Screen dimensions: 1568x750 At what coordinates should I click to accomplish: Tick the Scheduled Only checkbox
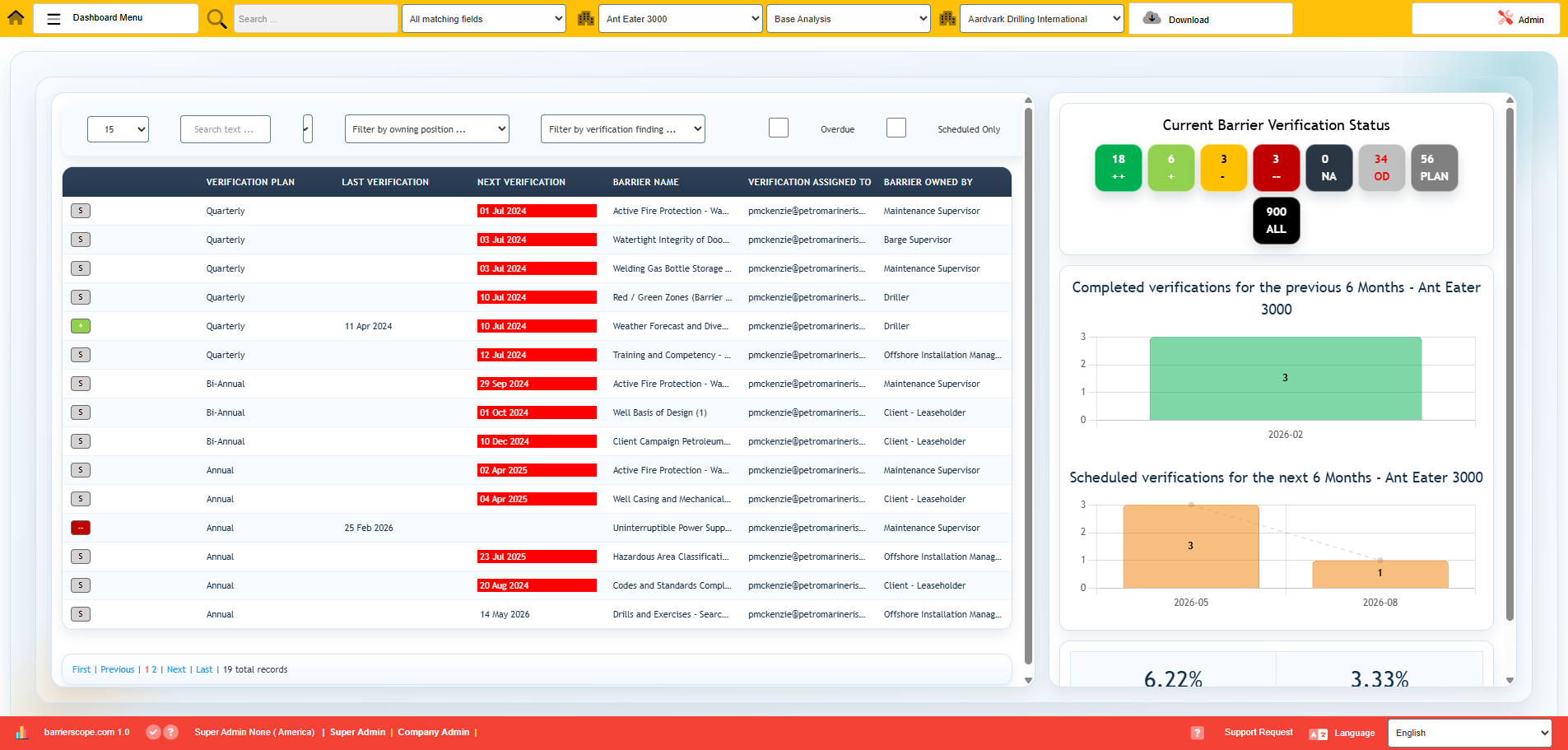(x=896, y=128)
